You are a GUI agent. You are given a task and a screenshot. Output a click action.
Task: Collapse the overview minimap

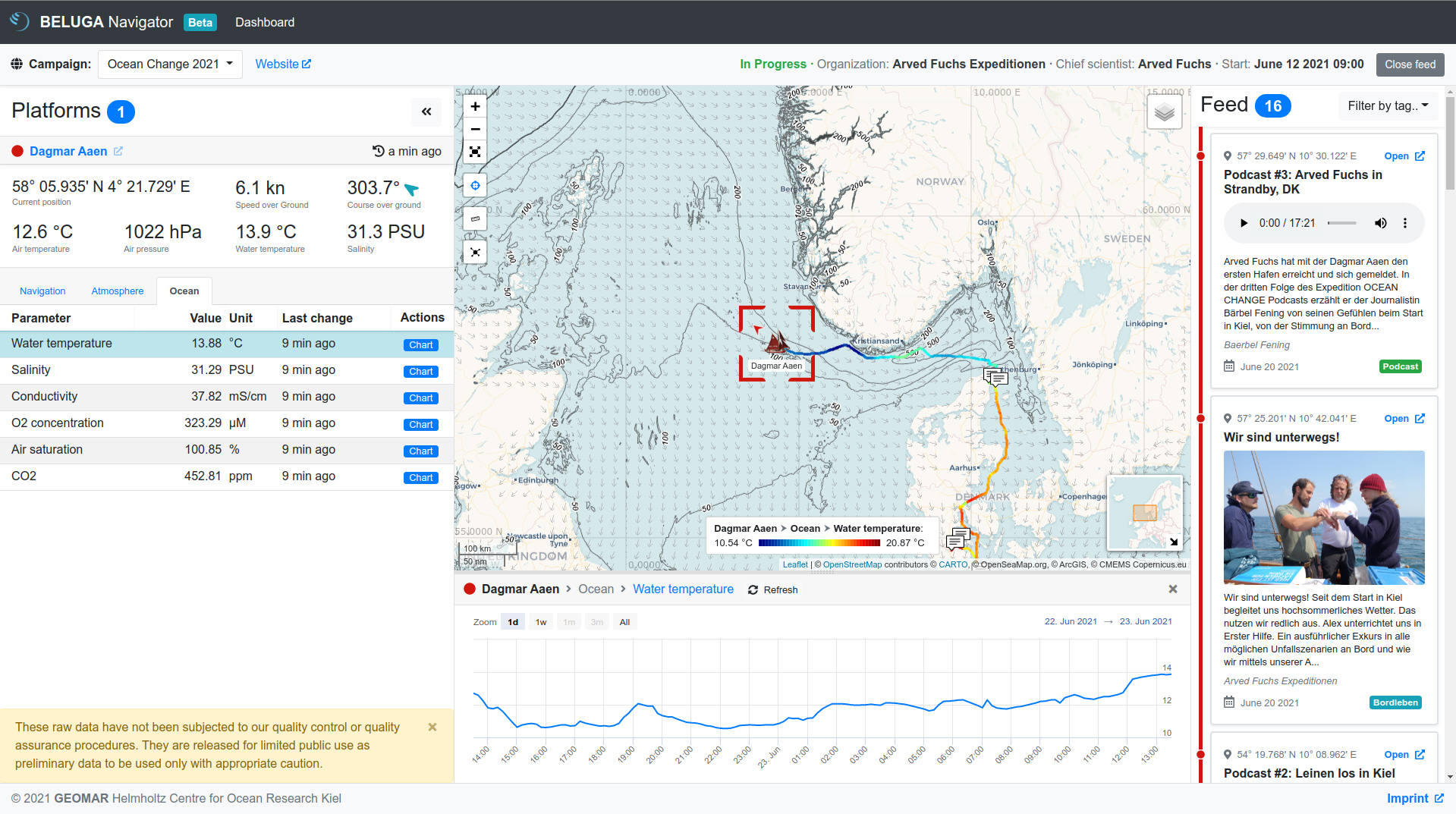tap(1173, 542)
